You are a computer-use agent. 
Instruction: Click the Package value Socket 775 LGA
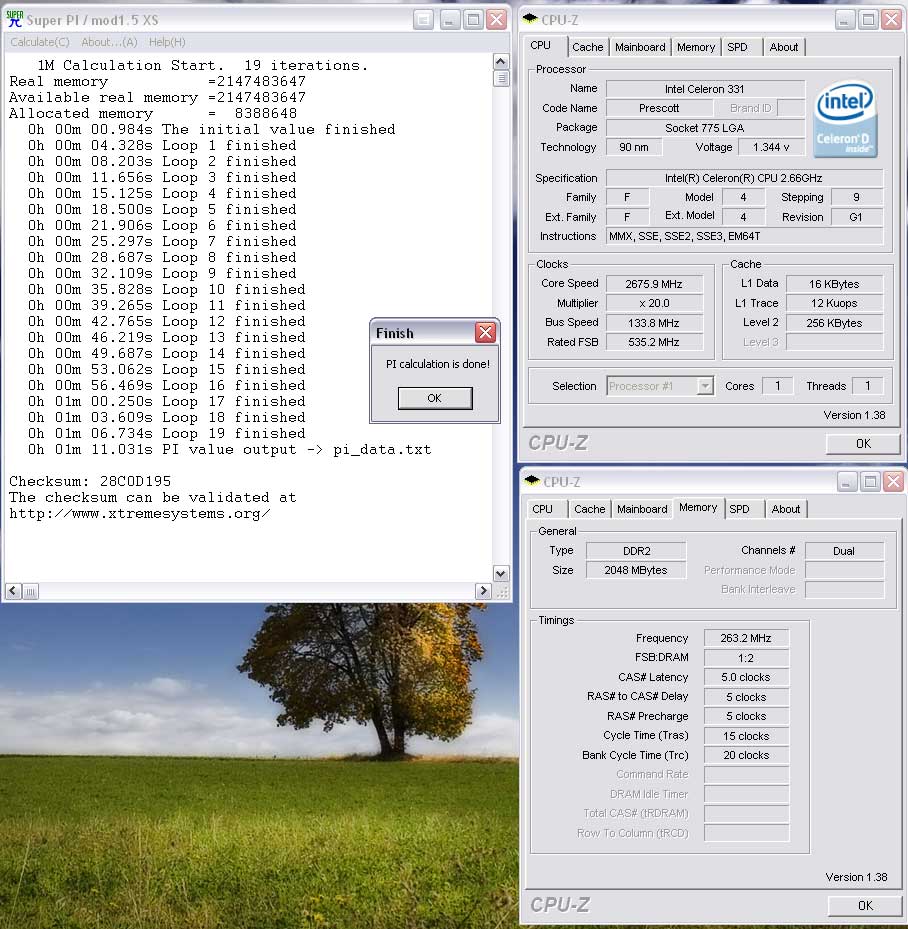(705, 128)
